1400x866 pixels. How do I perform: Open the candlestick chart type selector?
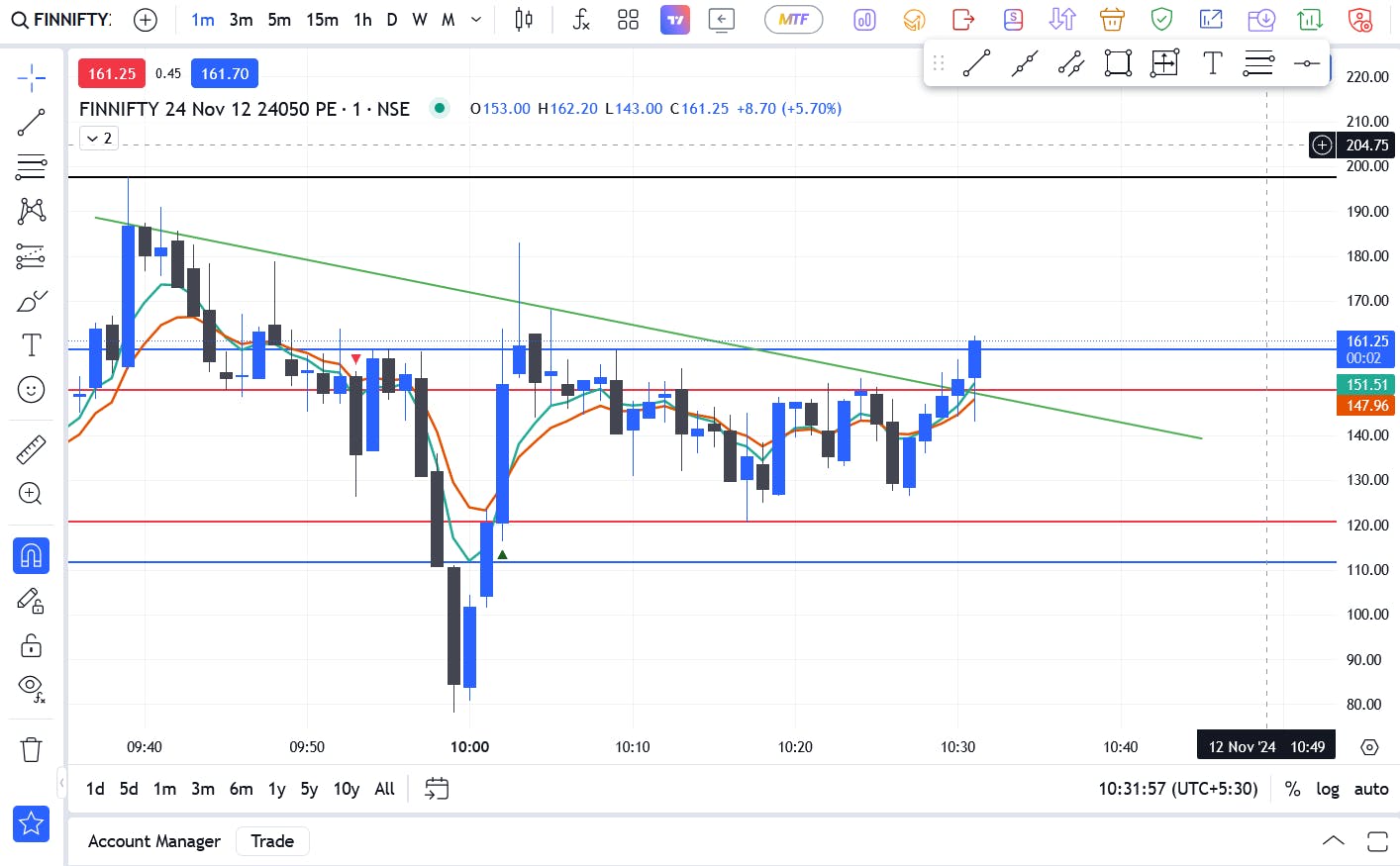pyautogui.click(x=524, y=20)
